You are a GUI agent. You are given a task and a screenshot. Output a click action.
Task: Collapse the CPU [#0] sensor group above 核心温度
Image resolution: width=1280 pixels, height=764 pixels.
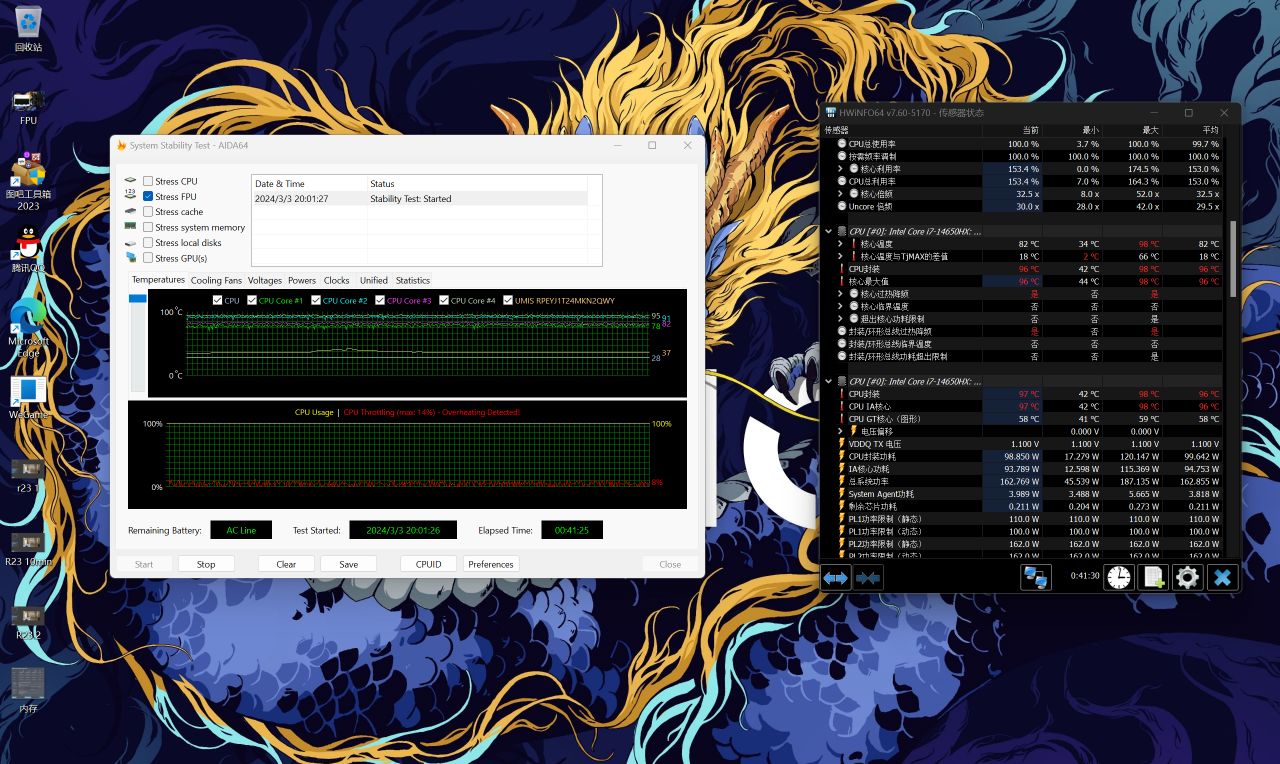(829, 231)
